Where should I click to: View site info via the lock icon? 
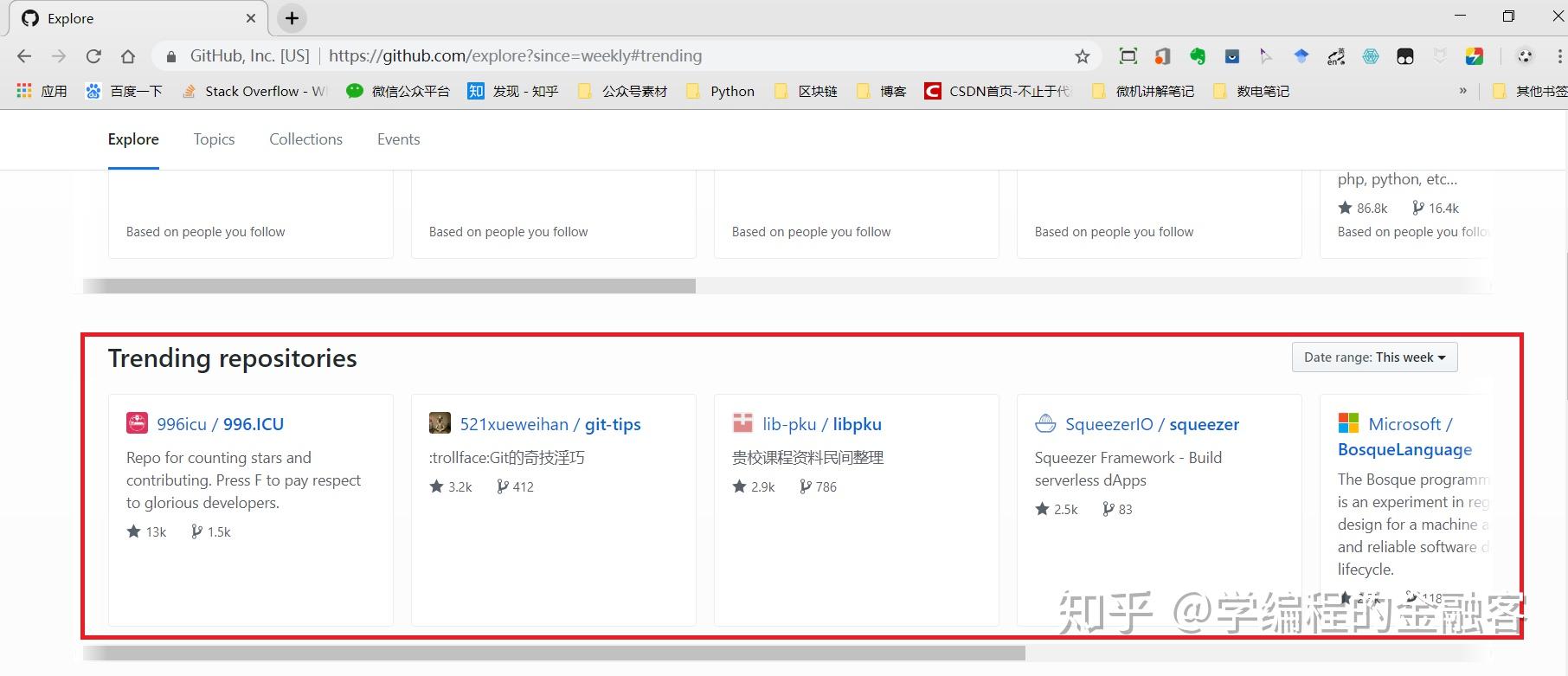171,56
